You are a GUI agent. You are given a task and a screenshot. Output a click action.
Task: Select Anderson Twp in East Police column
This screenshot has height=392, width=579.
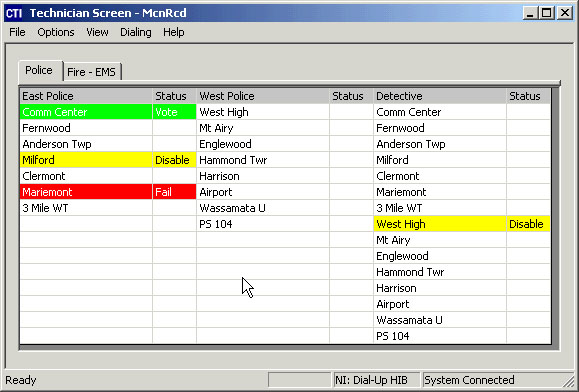[86, 144]
